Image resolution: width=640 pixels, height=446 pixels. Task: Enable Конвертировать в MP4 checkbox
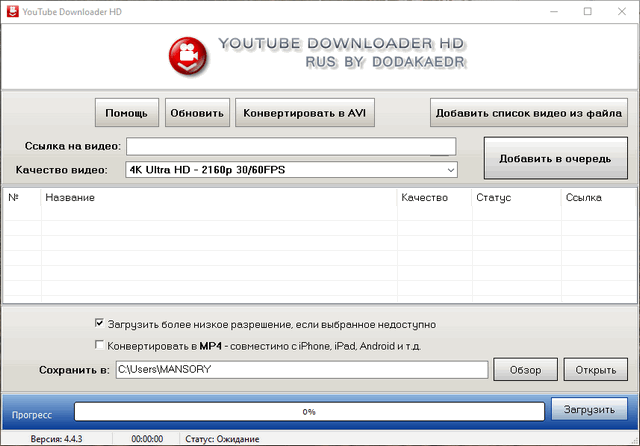(99, 345)
